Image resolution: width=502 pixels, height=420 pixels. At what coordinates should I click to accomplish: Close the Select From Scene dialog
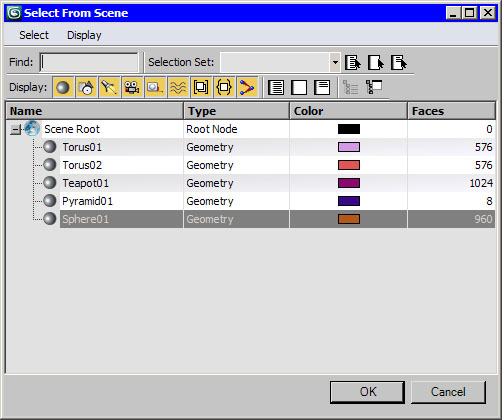488,13
